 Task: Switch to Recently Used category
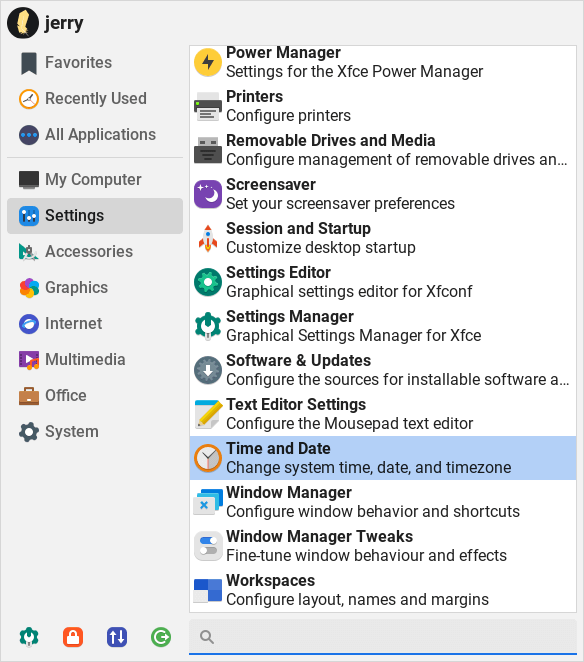(95, 98)
